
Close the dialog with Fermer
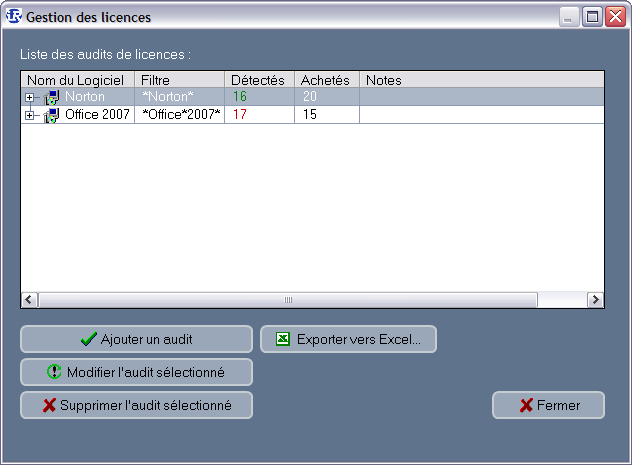tap(548, 405)
